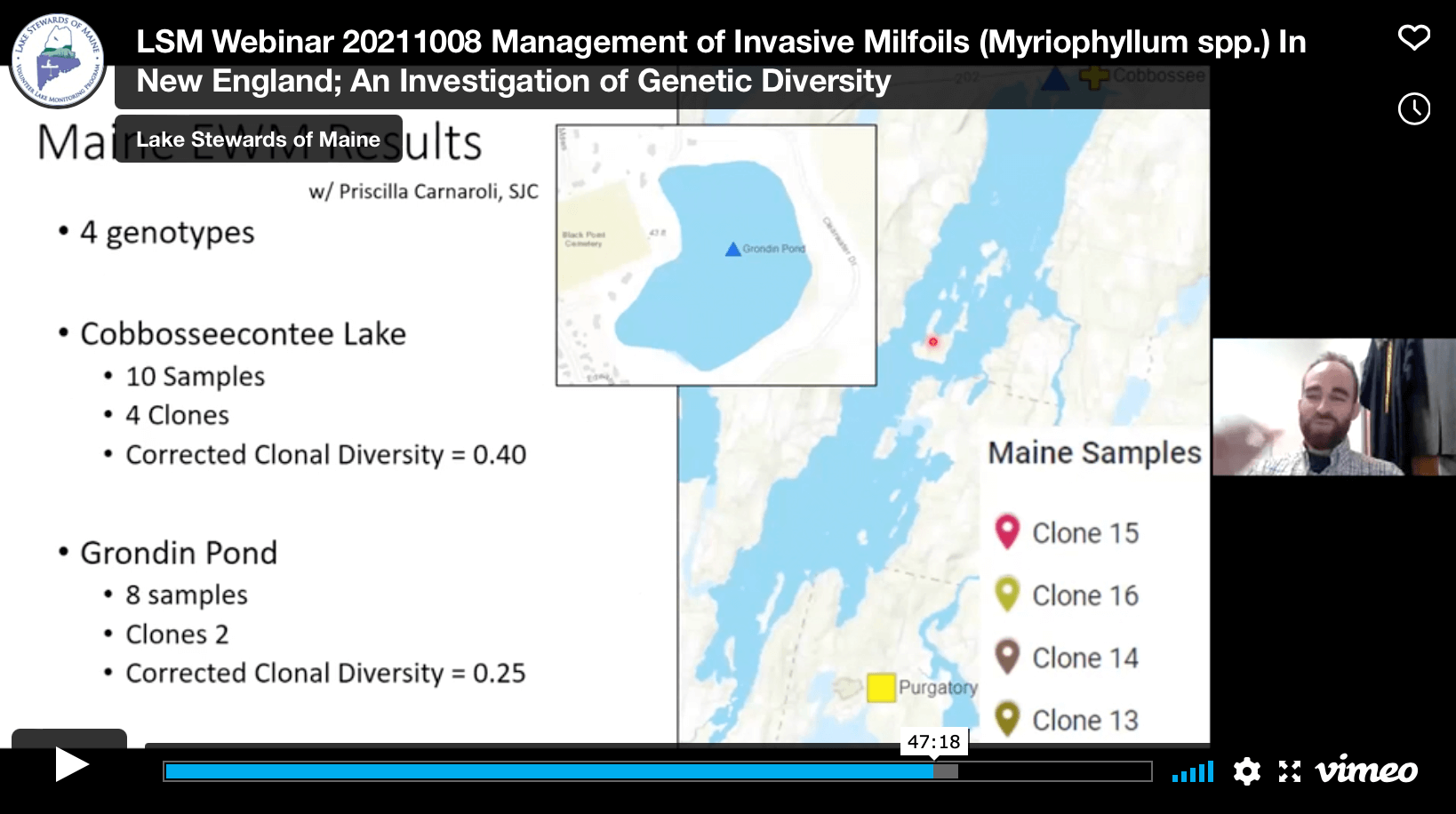Image resolution: width=1456 pixels, height=814 pixels.
Task: Click "Corrected Clonal Diversity = 0.40" text
Action: click(326, 455)
